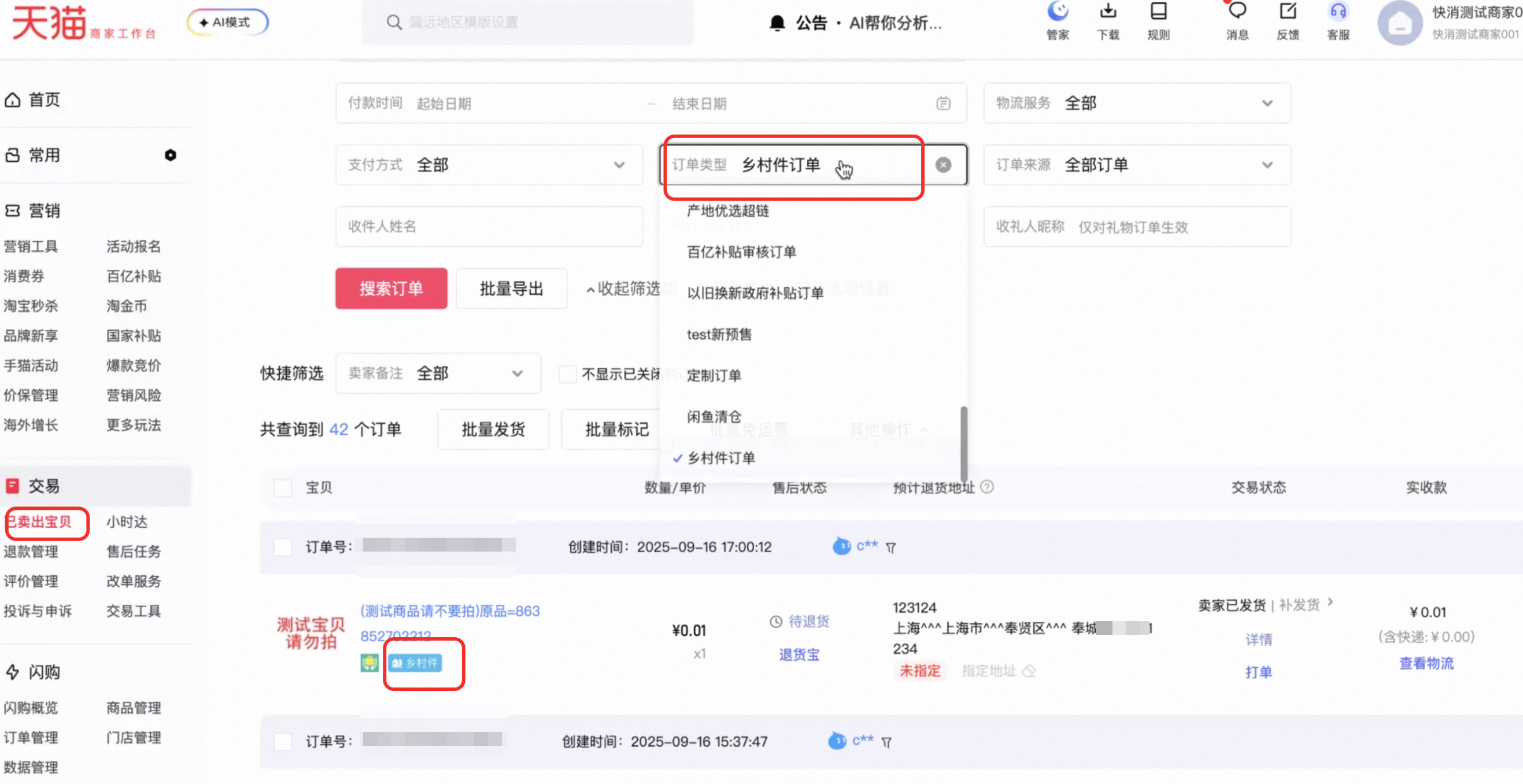The width and height of the screenshot is (1523, 784).
Task: Focus the 收礼人昵称 input field
Action: pos(1137,227)
